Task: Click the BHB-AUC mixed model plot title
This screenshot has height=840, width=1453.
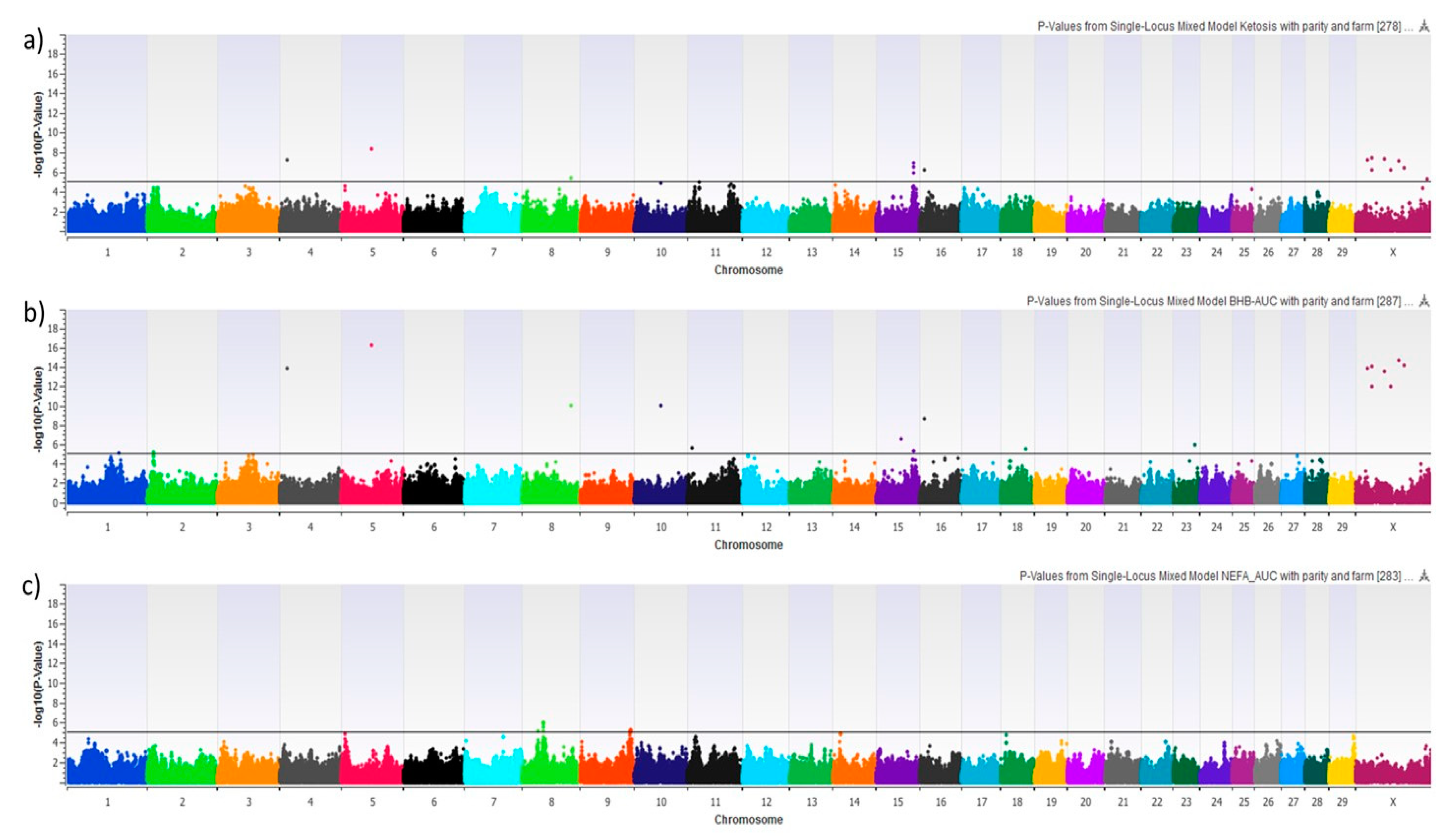Action: pos(1213,301)
